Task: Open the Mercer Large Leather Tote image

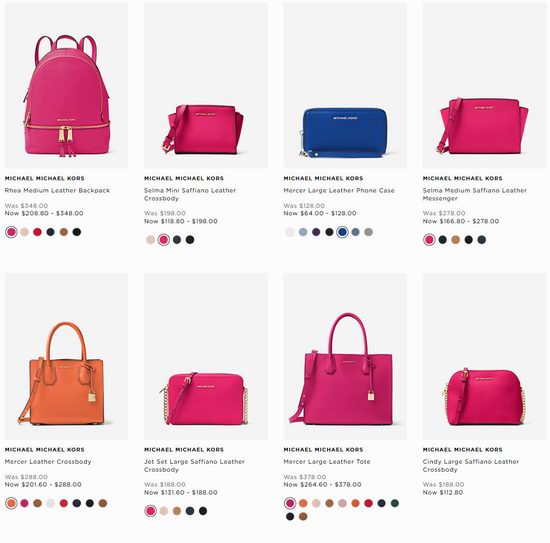Action: point(345,356)
